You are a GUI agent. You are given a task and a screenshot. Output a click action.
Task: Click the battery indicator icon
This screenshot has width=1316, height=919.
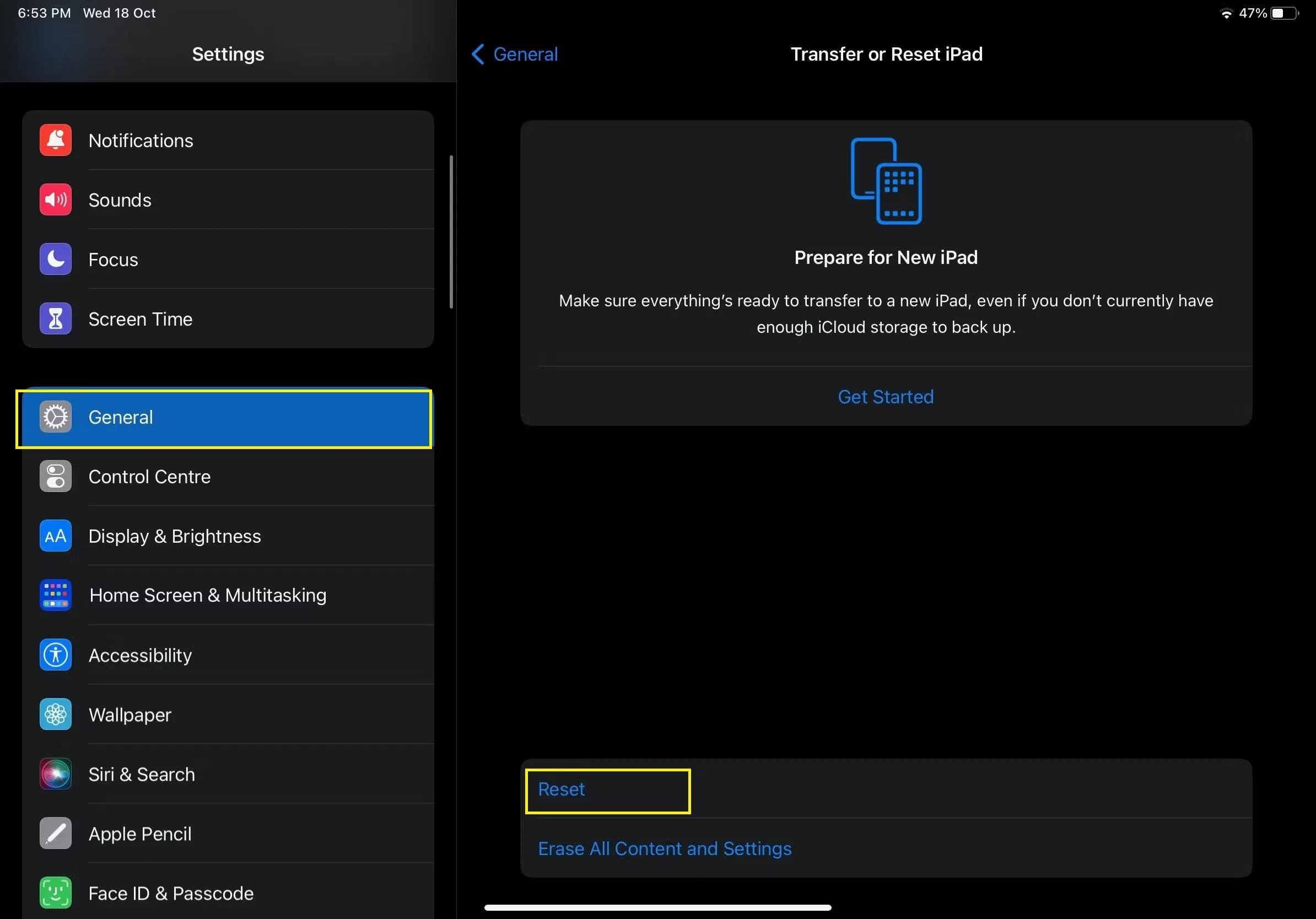(x=1285, y=13)
